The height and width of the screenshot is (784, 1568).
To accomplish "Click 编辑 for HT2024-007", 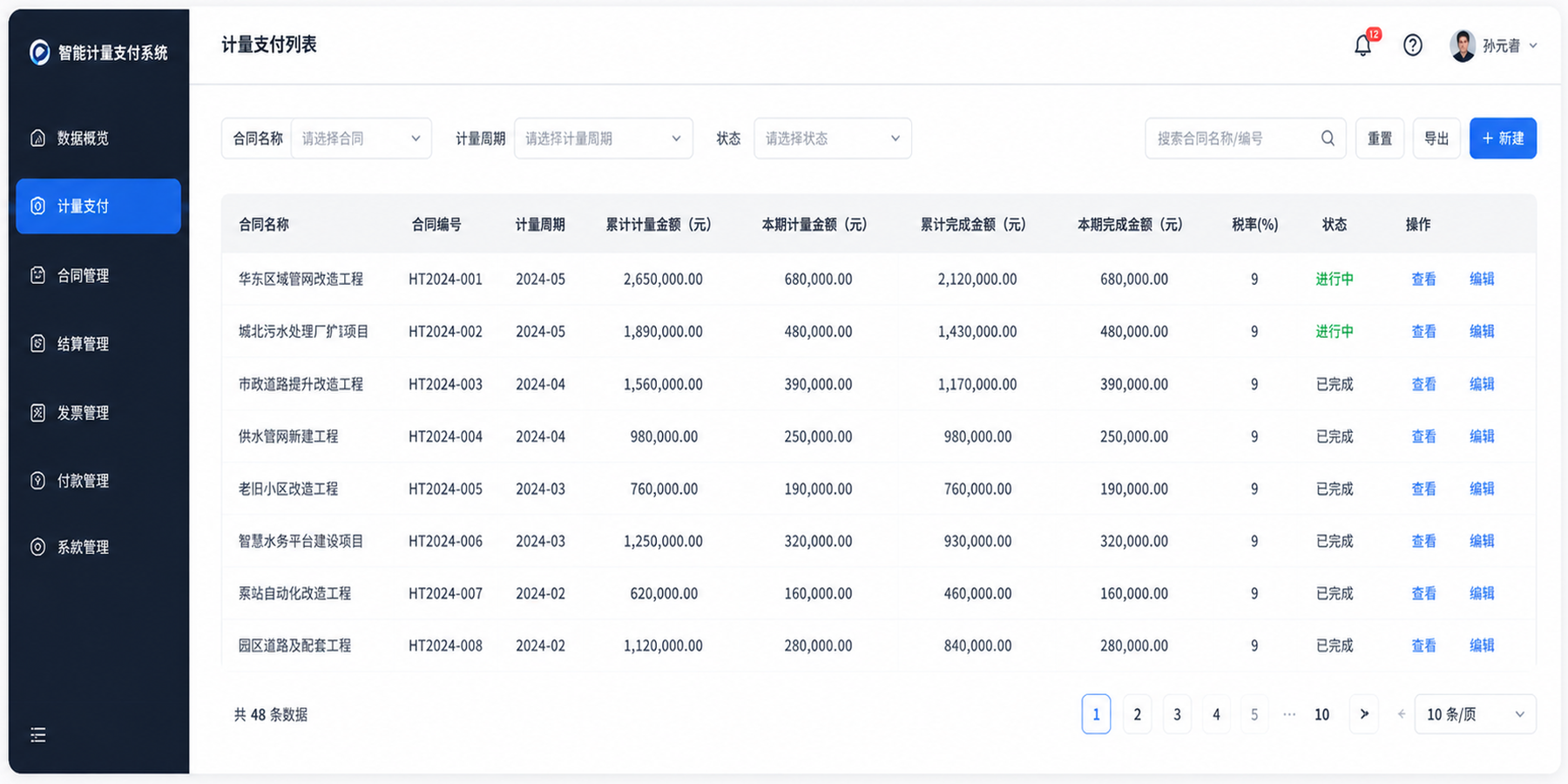I will tap(1483, 593).
